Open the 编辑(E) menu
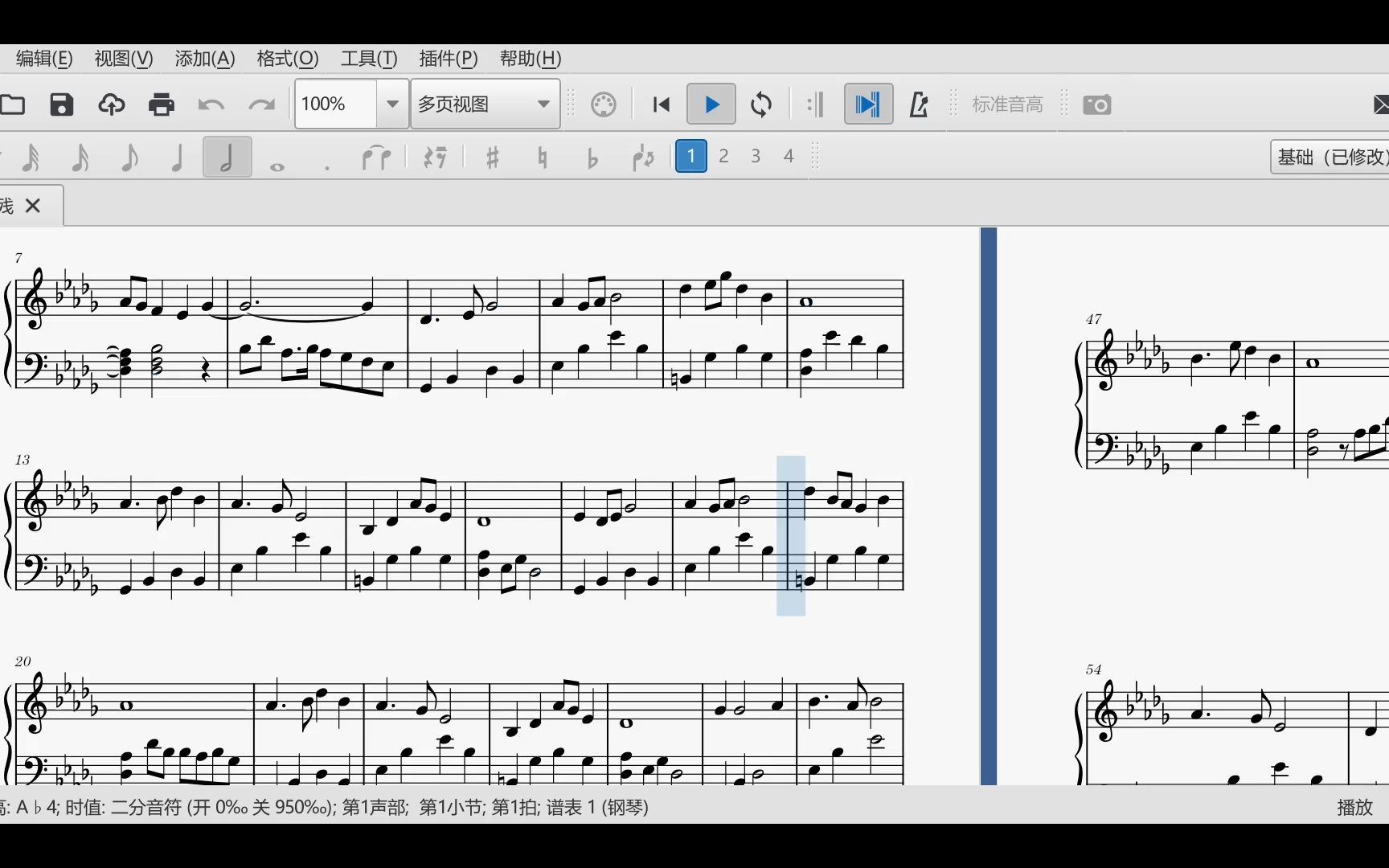 (x=44, y=59)
